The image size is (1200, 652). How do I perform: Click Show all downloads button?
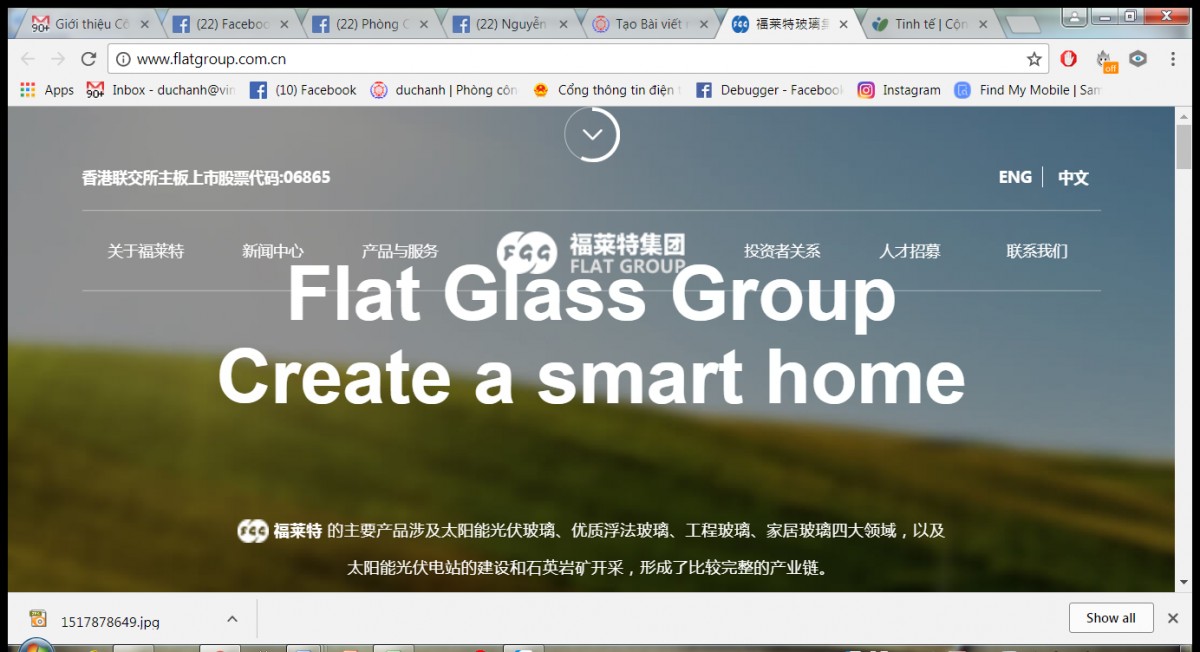coord(1111,618)
